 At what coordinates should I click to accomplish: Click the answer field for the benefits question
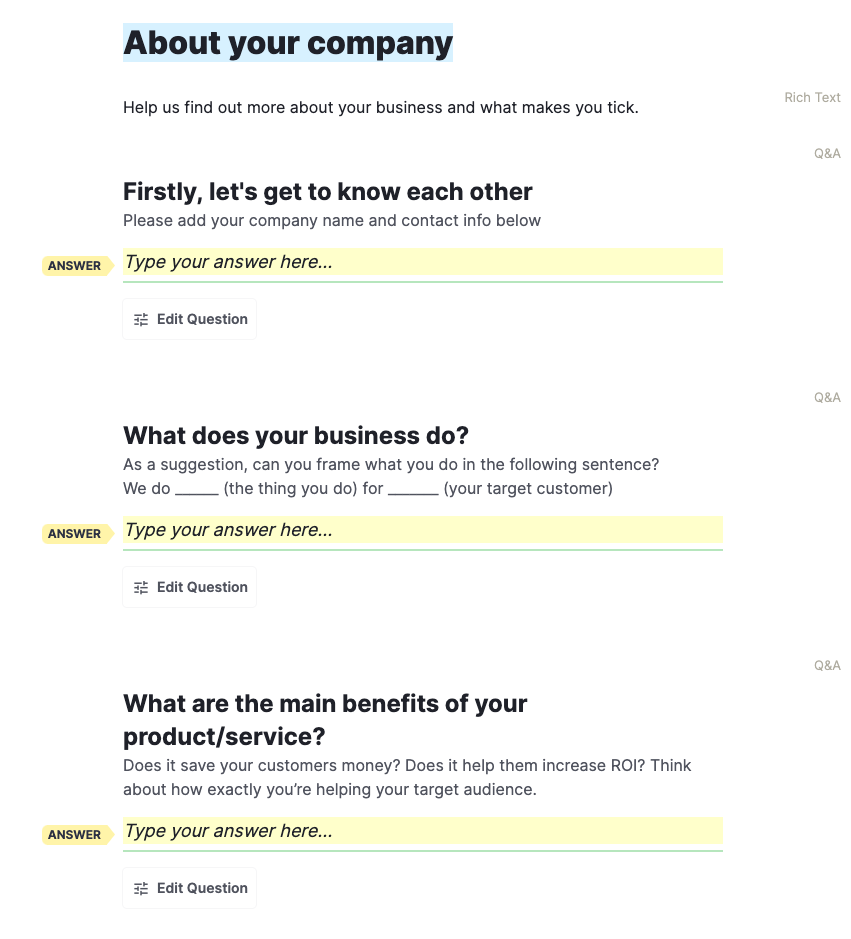point(420,831)
